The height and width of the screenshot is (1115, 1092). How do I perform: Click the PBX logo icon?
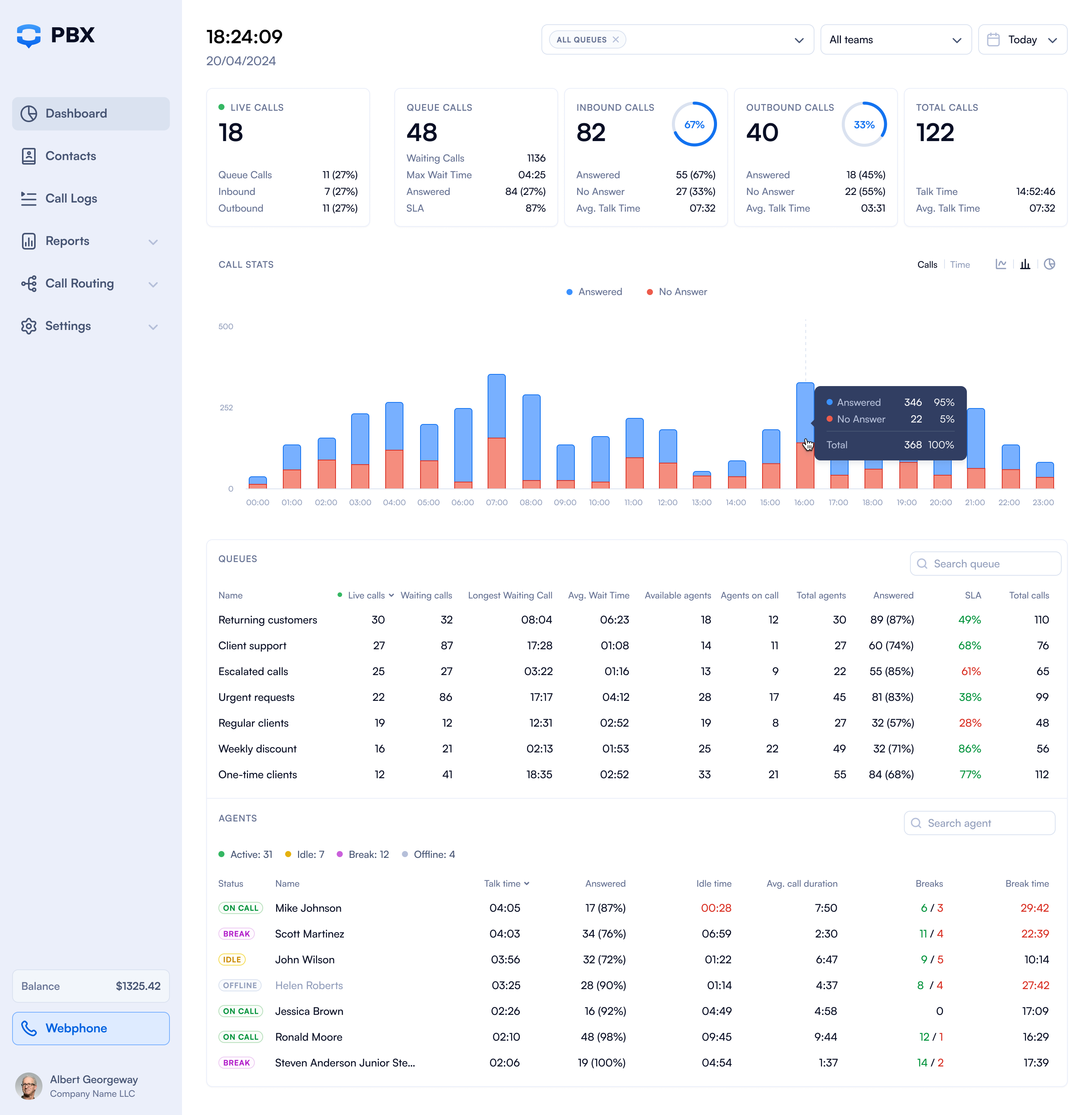pyautogui.click(x=29, y=36)
